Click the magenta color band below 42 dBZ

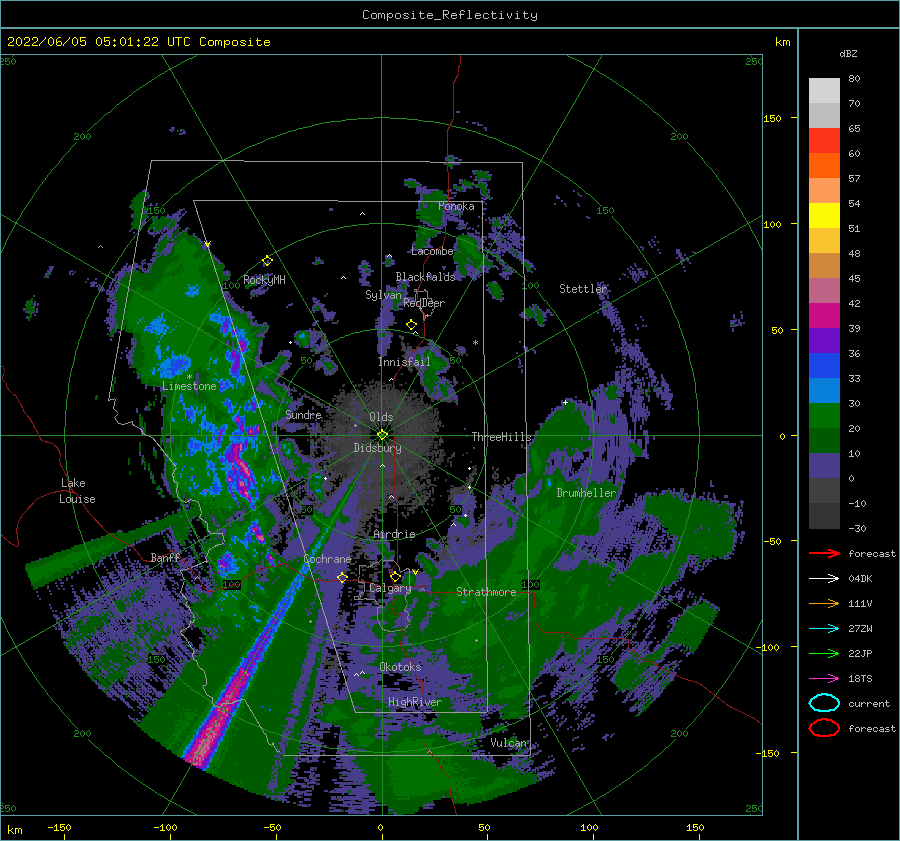[824, 316]
